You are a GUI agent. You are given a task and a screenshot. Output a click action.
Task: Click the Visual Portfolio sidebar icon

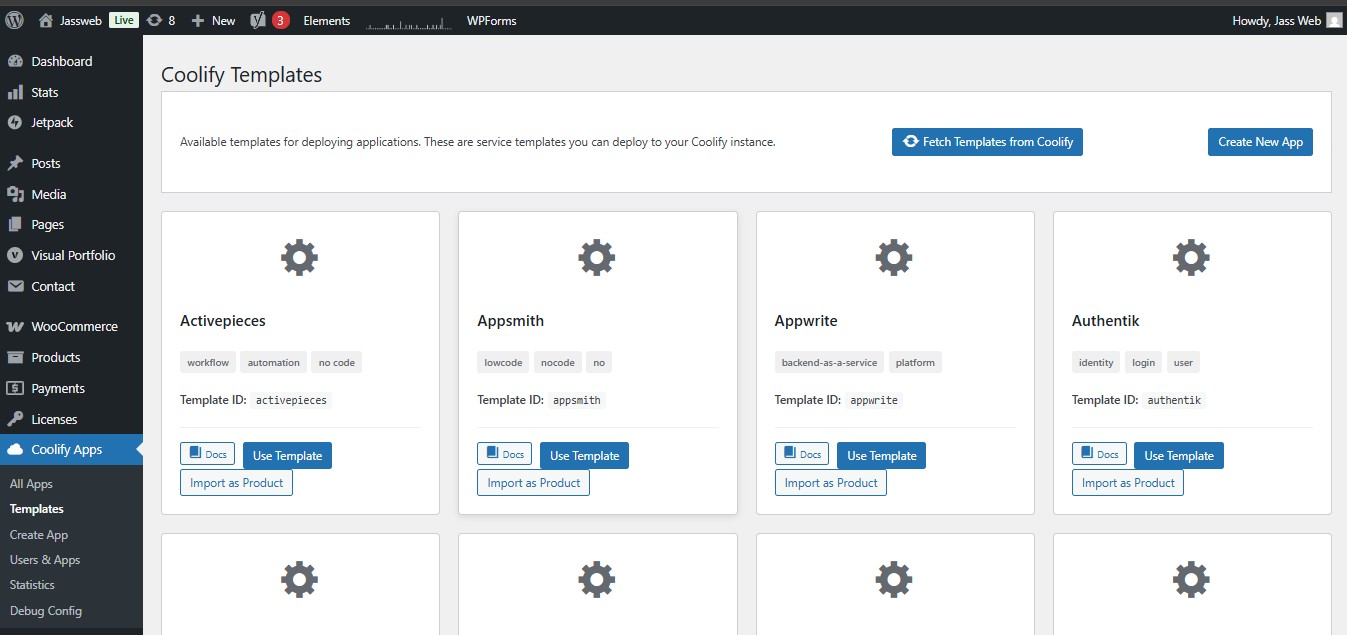[15, 255]
